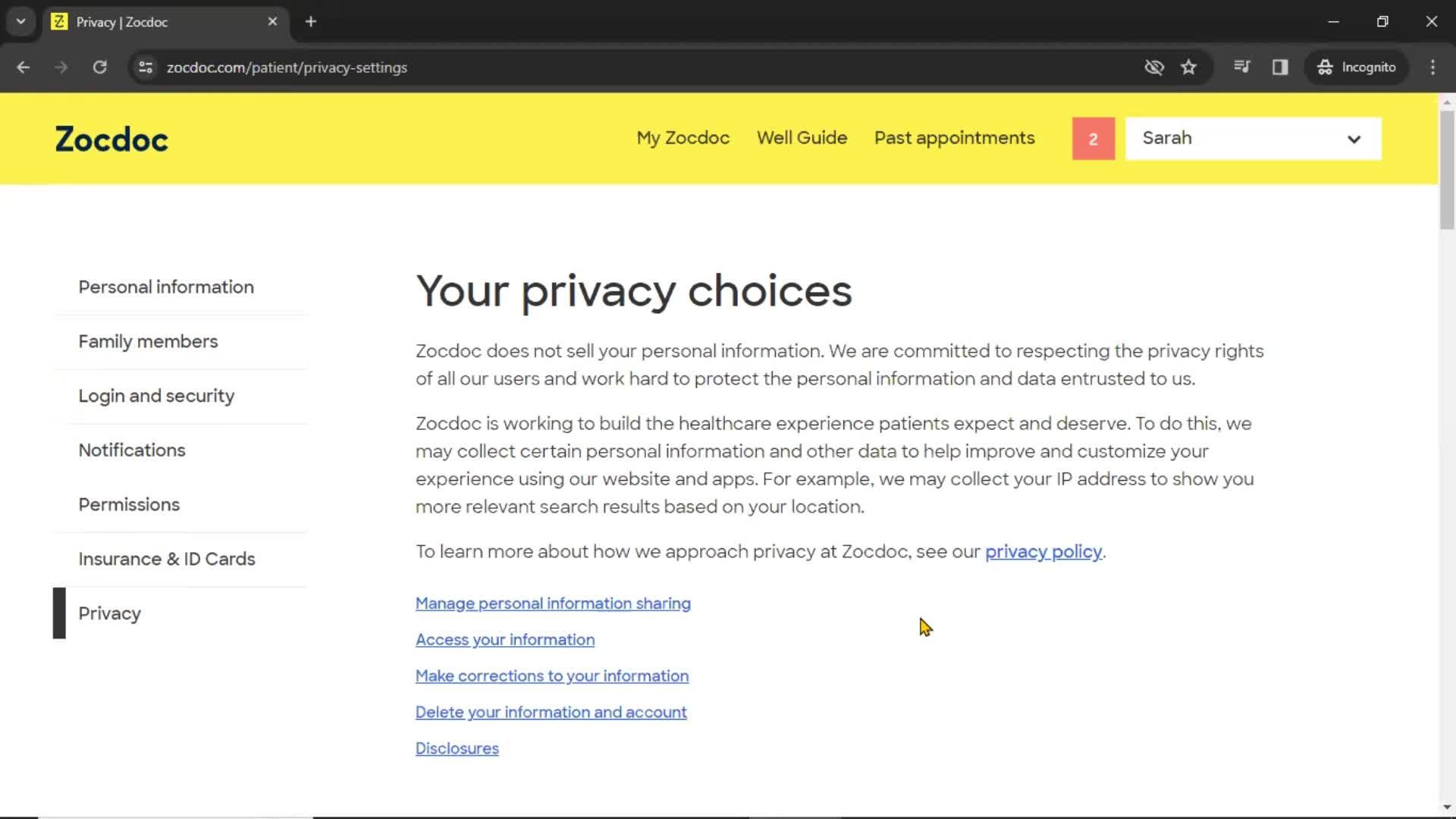Click the browser address bar field
This screenshot has width=1456, height=819.
286,67
